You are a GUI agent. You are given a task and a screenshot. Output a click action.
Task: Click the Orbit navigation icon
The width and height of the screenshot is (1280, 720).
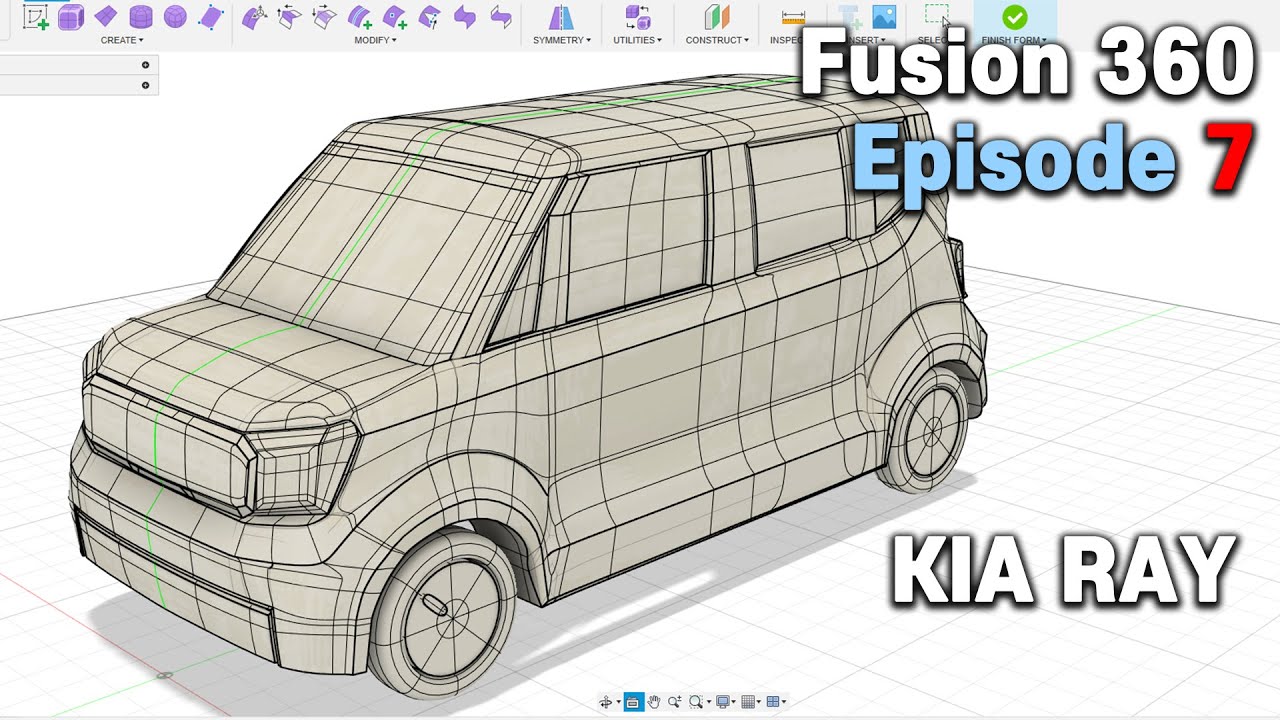[605, 702]
